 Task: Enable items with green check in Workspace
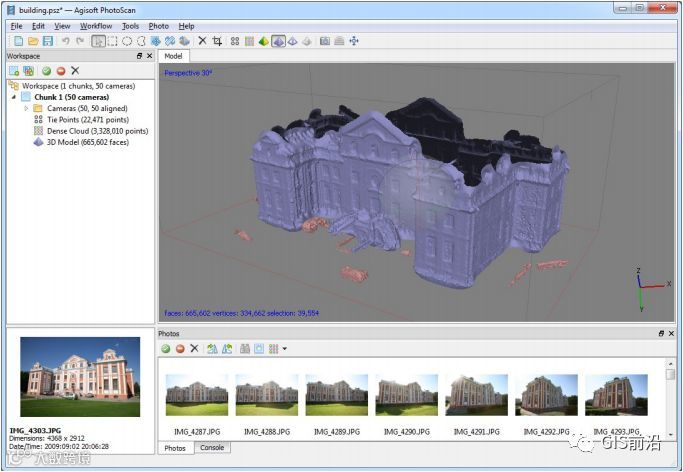46,71
